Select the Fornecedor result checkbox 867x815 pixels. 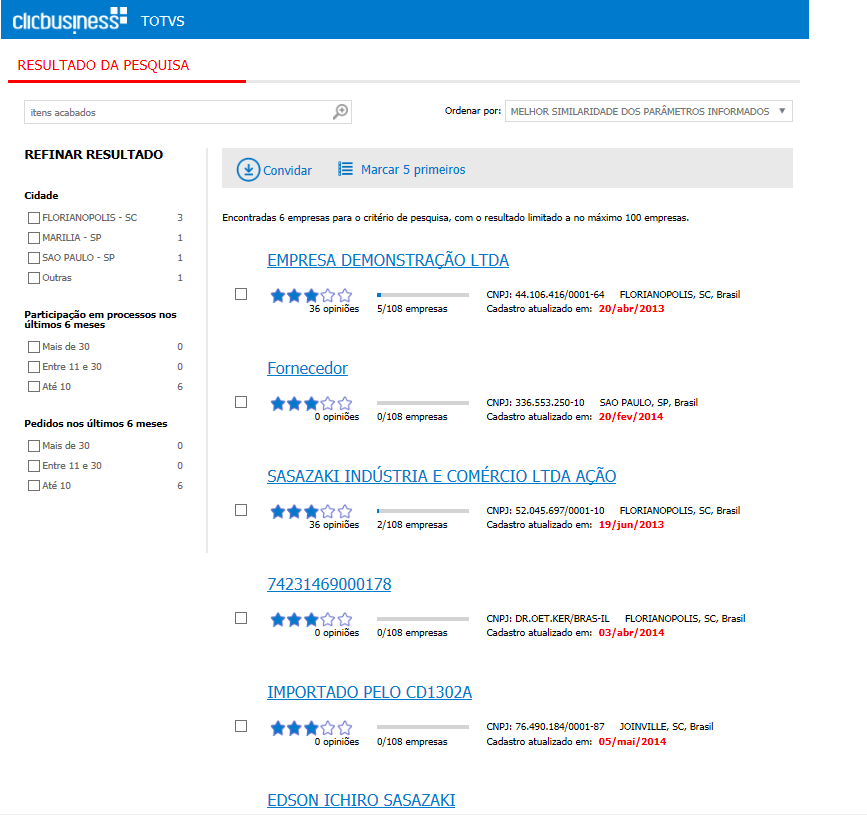pyautogui.click(x=241, y=402)
